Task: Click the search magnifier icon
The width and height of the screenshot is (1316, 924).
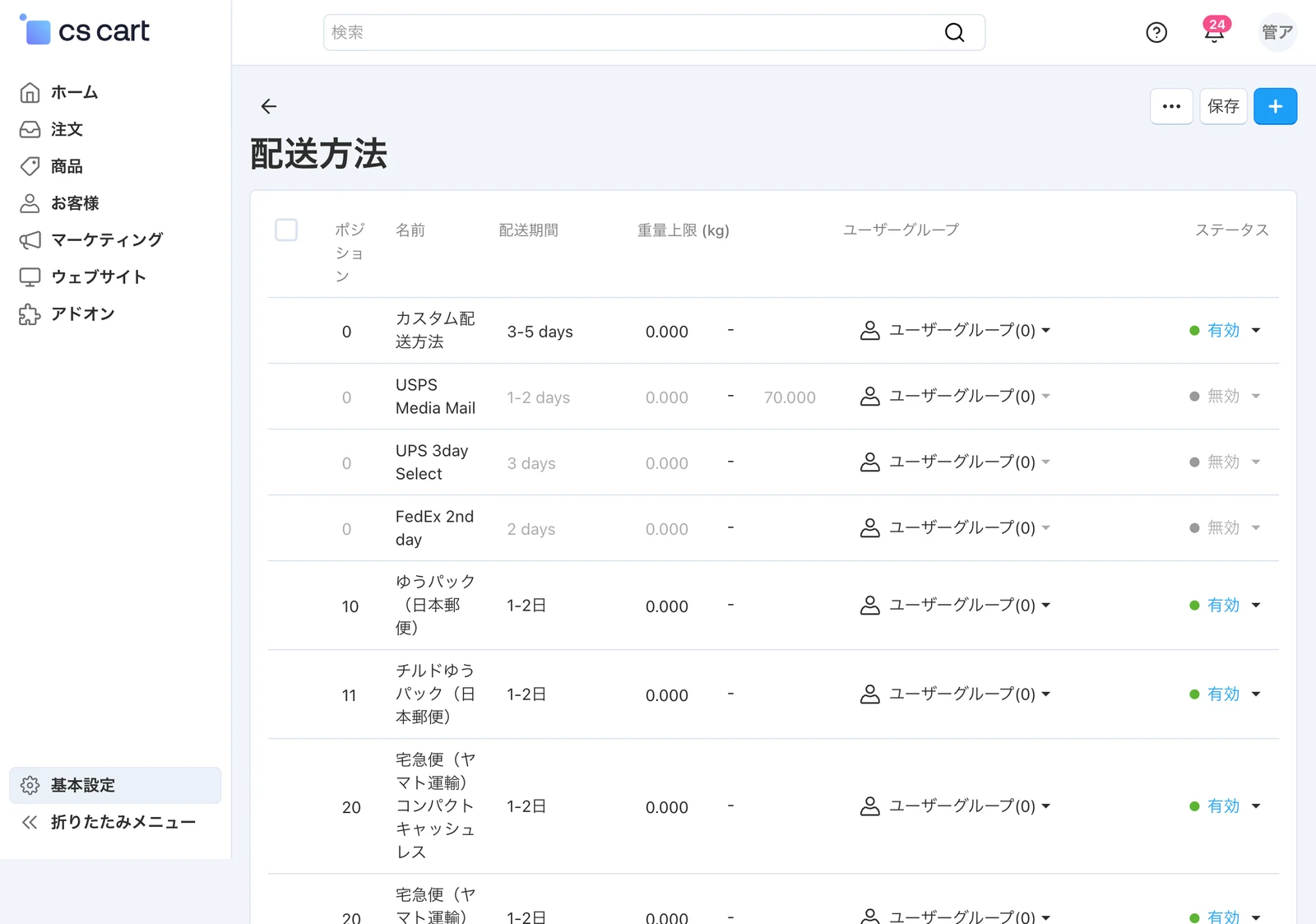Action: point(954,32)
